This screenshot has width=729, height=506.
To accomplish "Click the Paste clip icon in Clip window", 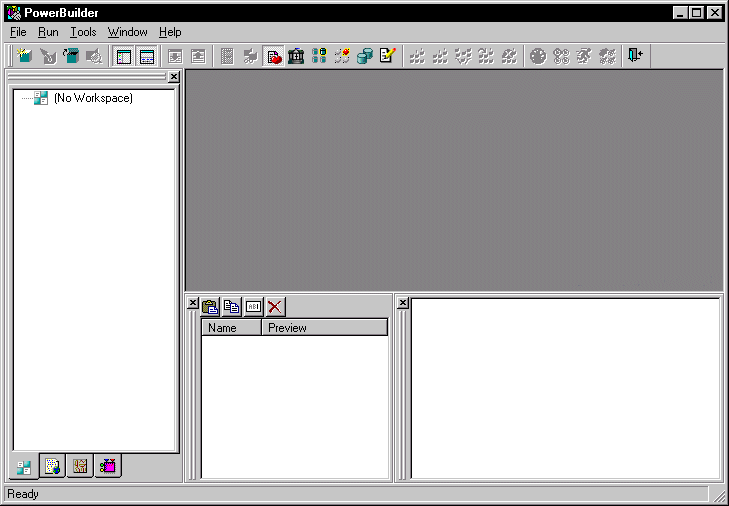I will point(210,307).
